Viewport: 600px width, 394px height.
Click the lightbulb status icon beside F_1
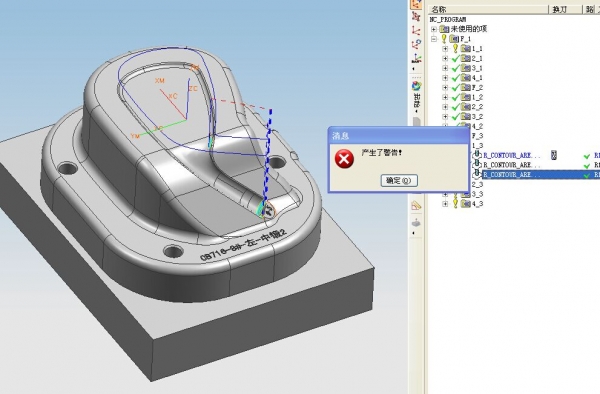[x=444, y=39]
